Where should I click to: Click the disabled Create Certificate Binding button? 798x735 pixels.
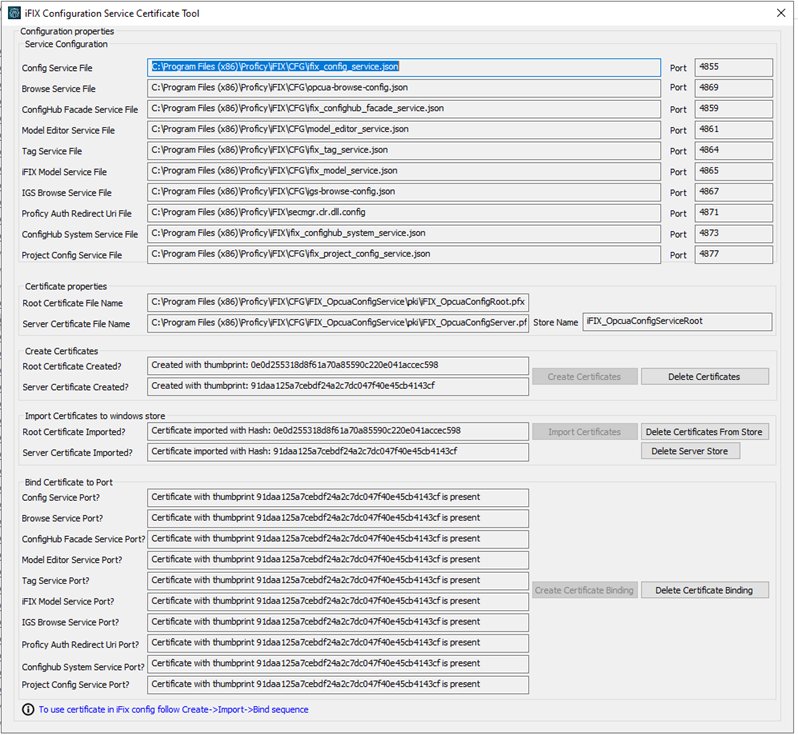584,590
